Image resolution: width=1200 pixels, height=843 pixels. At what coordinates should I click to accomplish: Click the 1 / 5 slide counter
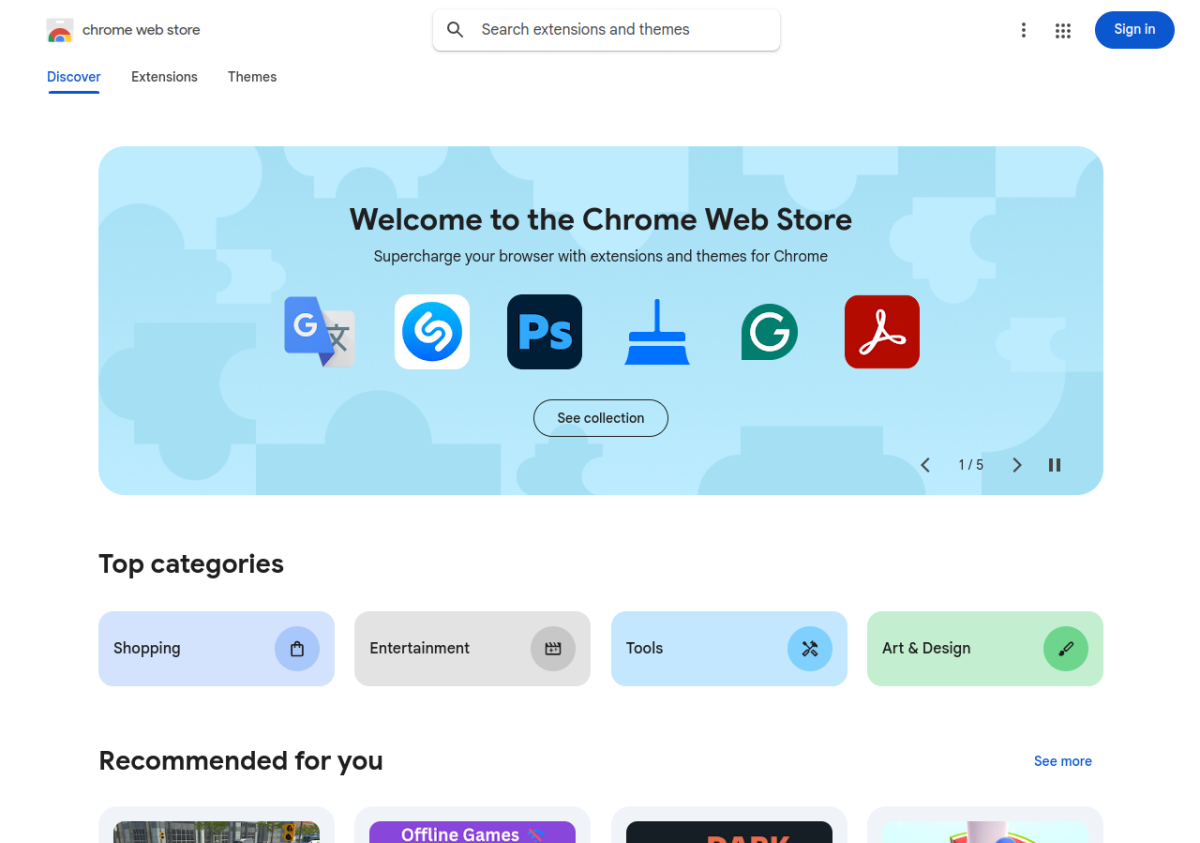click(971, 465)
